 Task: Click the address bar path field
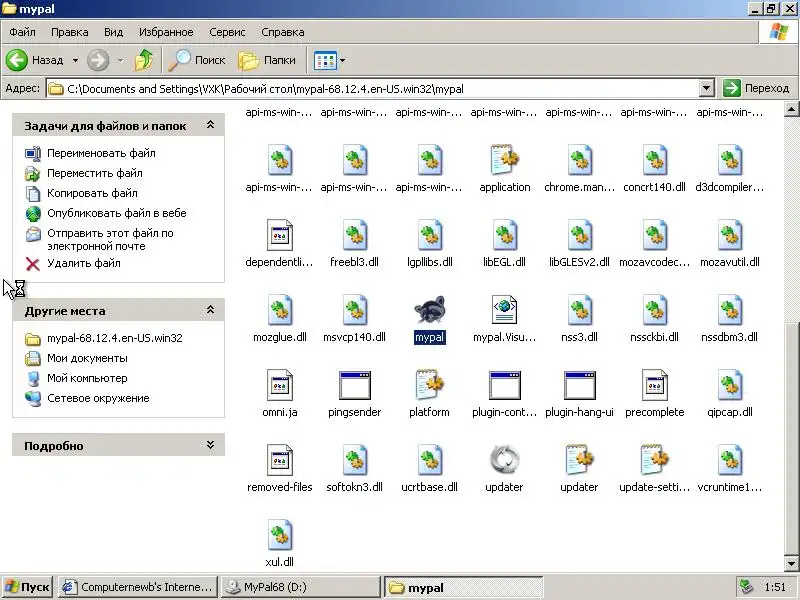[373, 88]
